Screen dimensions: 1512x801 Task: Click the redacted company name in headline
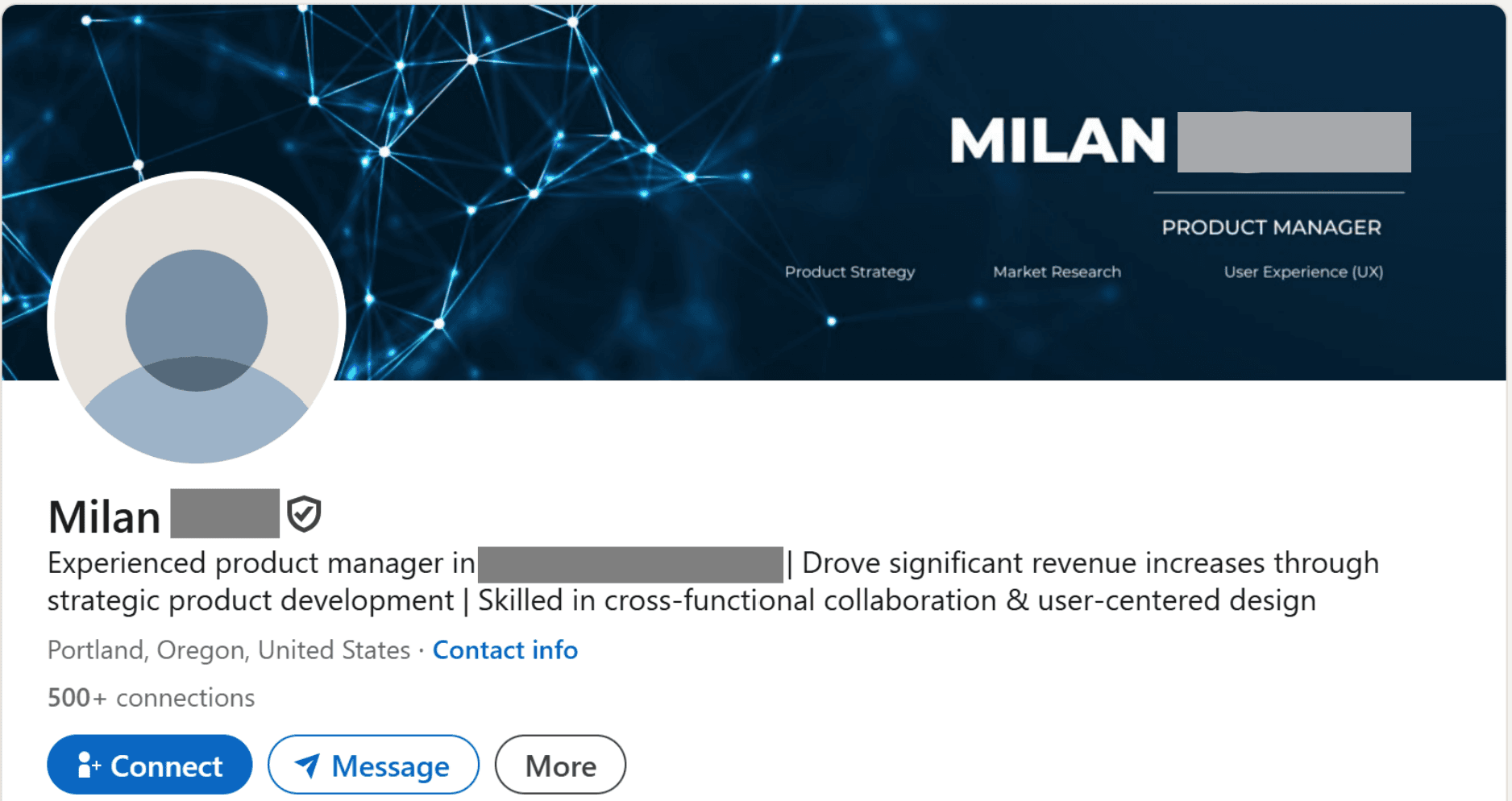click(630, 564)
